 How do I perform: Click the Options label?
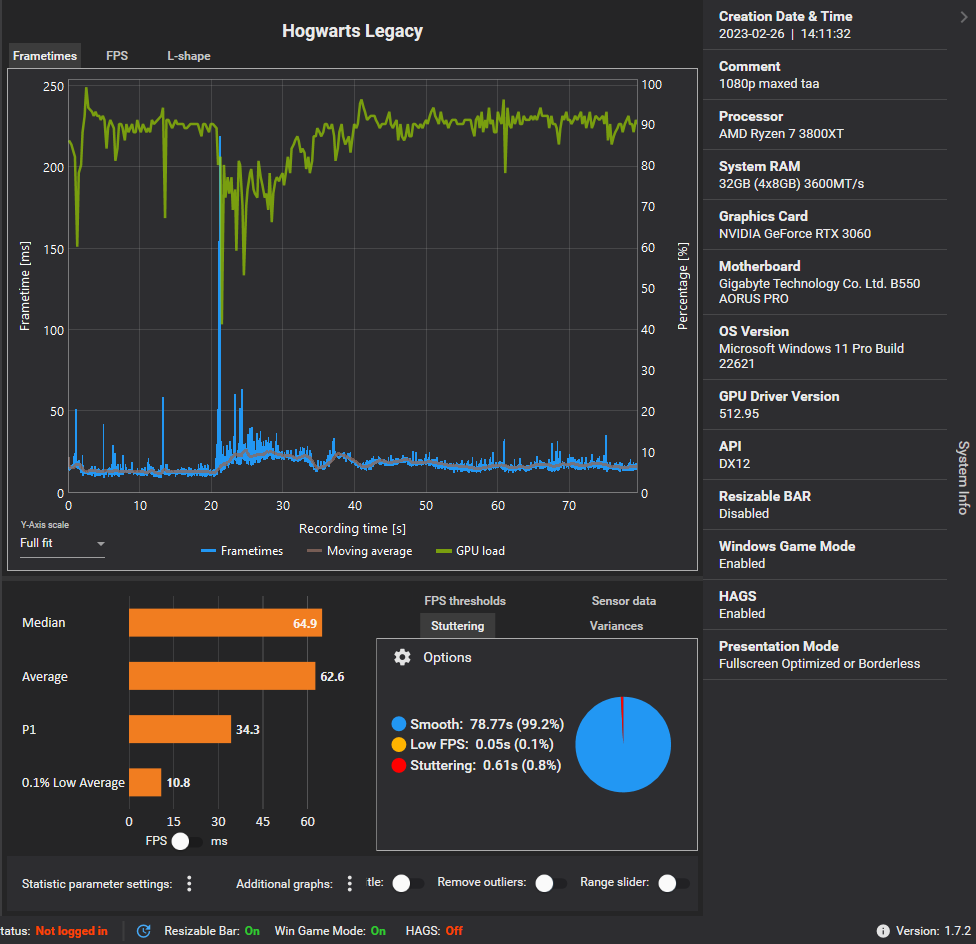pos(447,657)
